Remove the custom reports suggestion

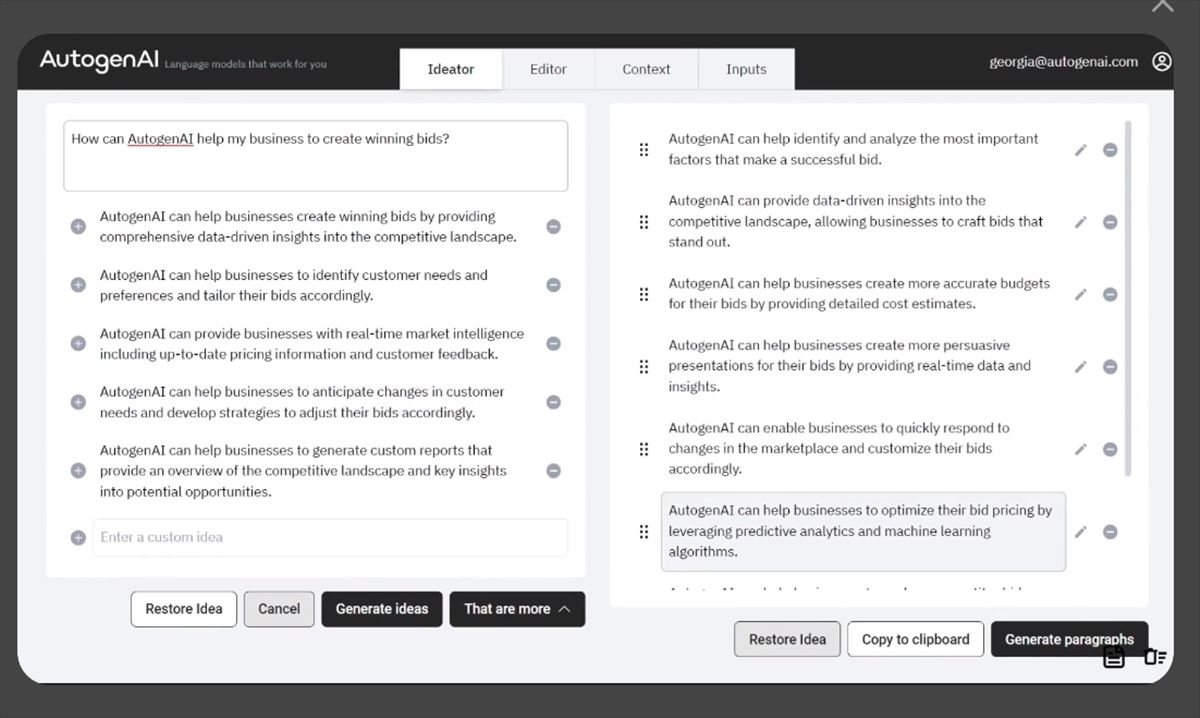[553, 471]
